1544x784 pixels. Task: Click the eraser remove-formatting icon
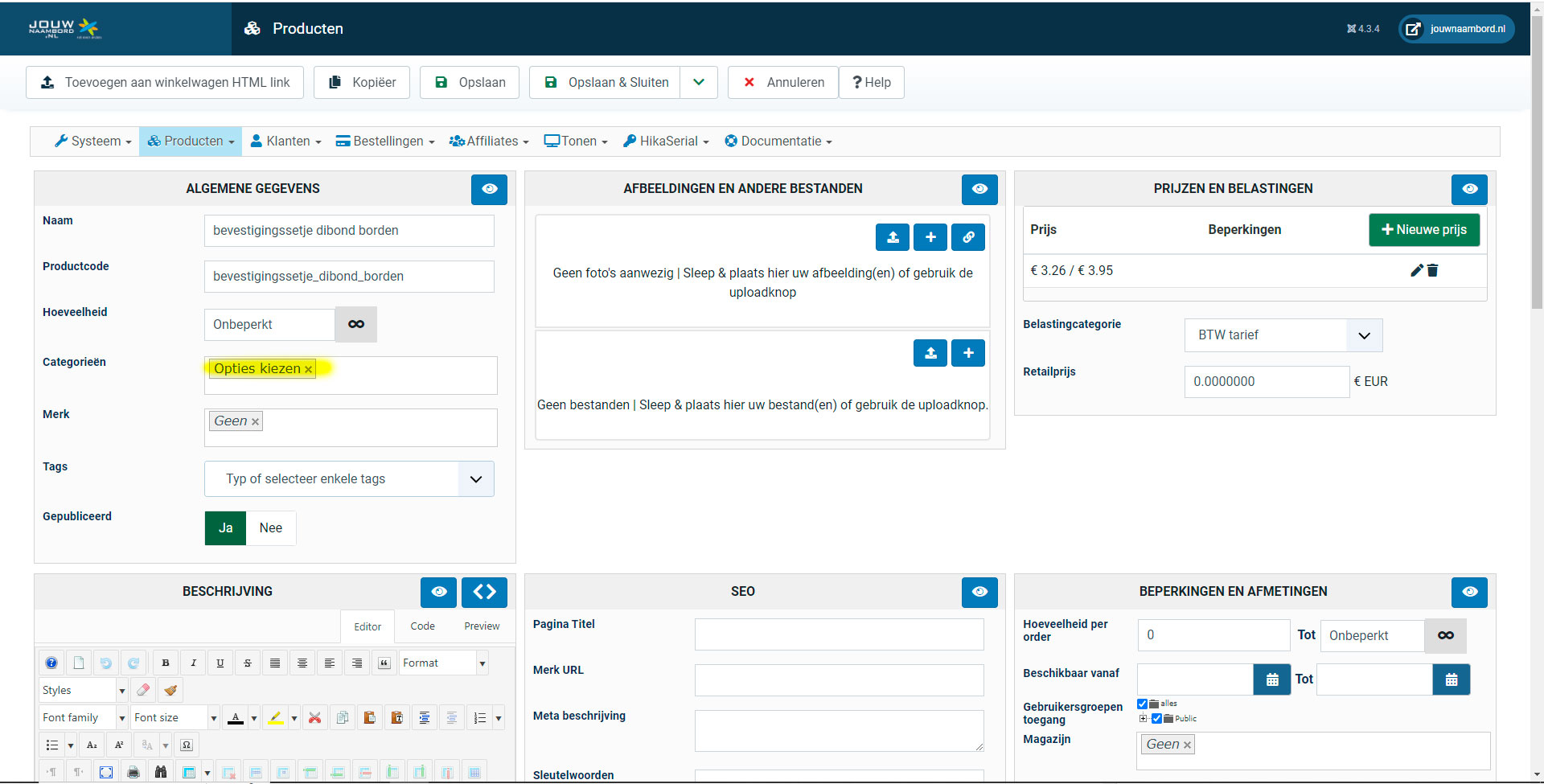click(x=143, y=690)
